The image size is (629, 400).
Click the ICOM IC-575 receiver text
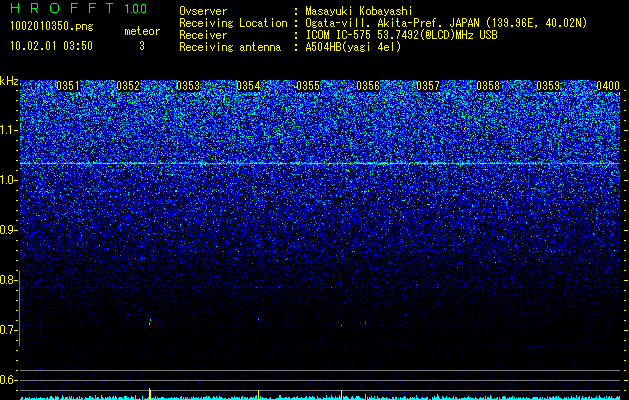(401, 35)
